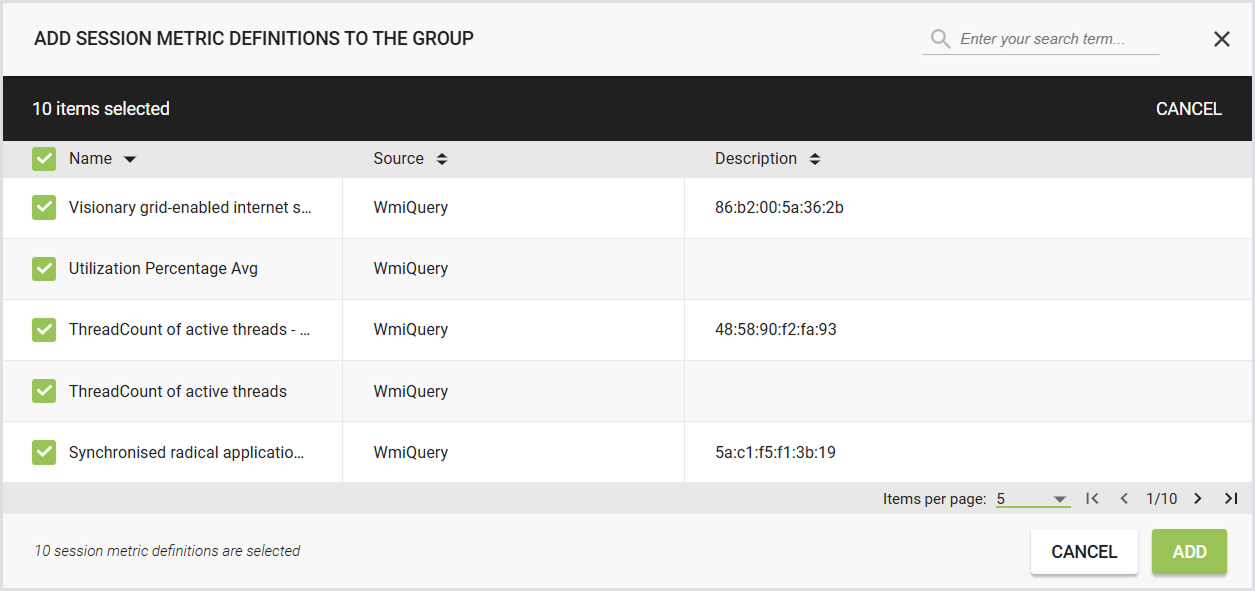Sort by Description column arrows
This screenshot has width=1255, height=591.
point(814,159)
